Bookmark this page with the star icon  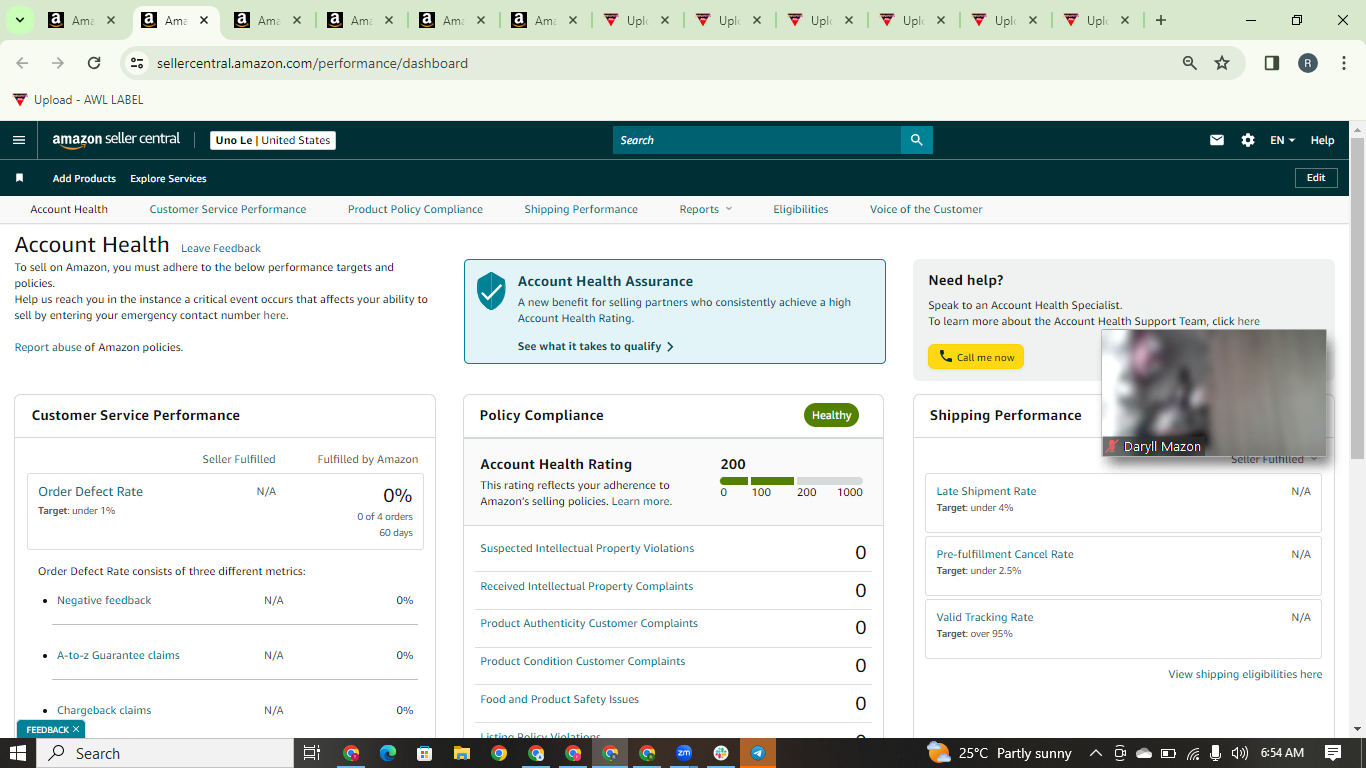[1222, 63]
